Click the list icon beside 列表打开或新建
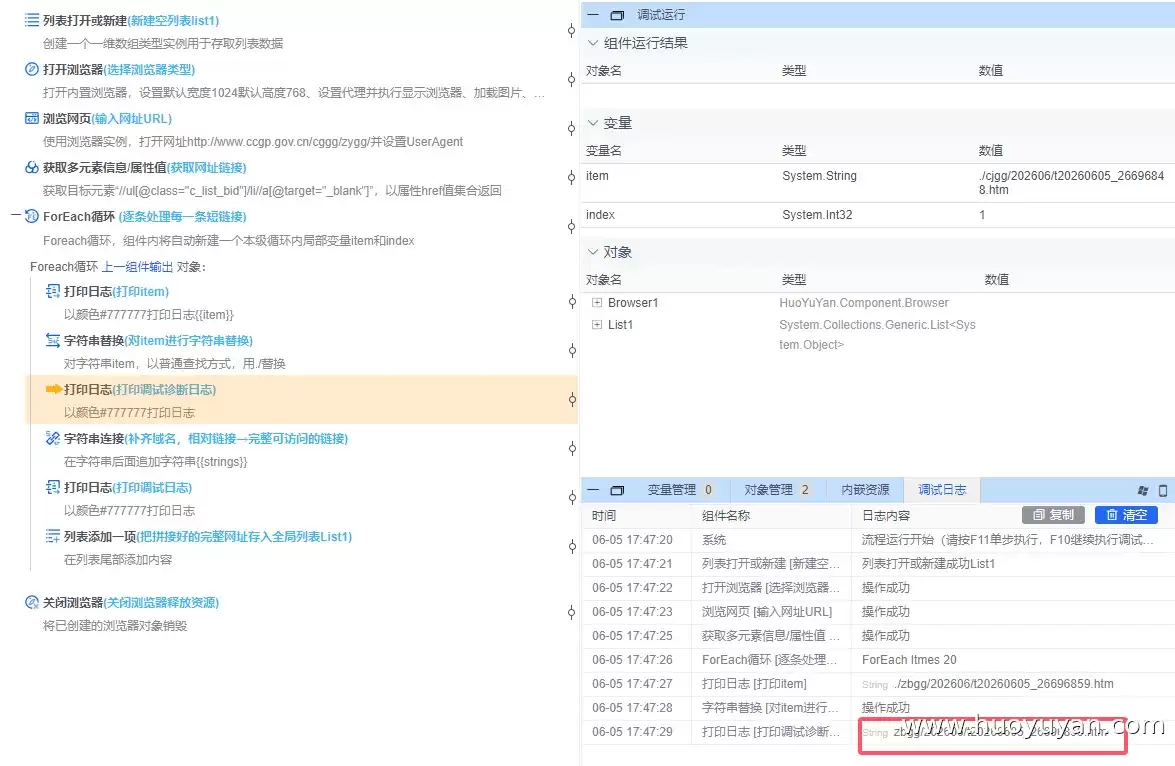 click(x=31, y=20)
